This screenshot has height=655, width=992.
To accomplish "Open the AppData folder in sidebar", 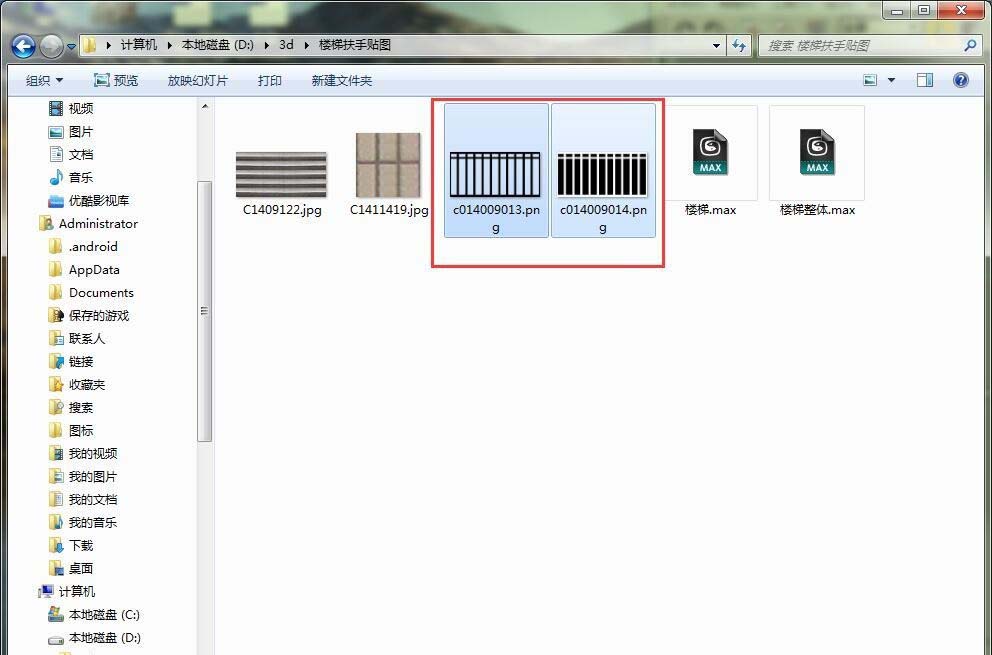I will tap(84, 270).
